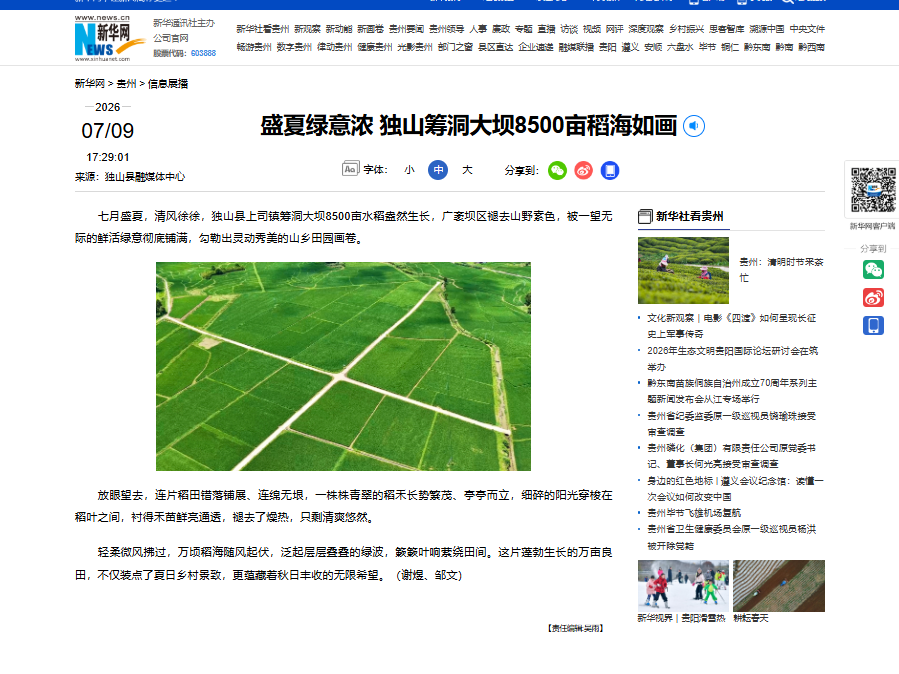This screenshot has height=674, width=899.
Task: Click 新华网 in the breadcrumb
Action: (x=89, y=84)
